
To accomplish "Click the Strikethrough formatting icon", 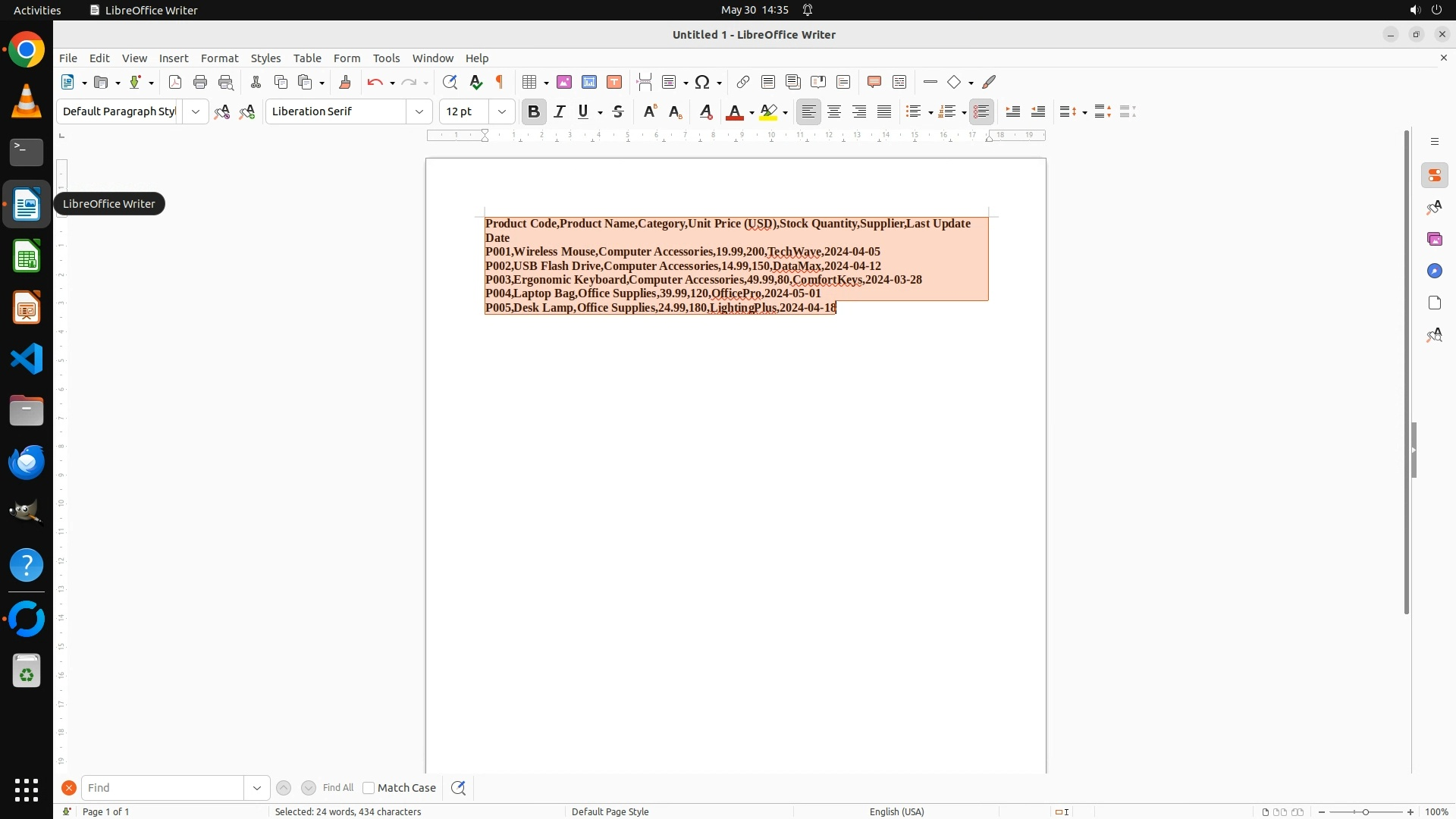I will tap(618, 111).
